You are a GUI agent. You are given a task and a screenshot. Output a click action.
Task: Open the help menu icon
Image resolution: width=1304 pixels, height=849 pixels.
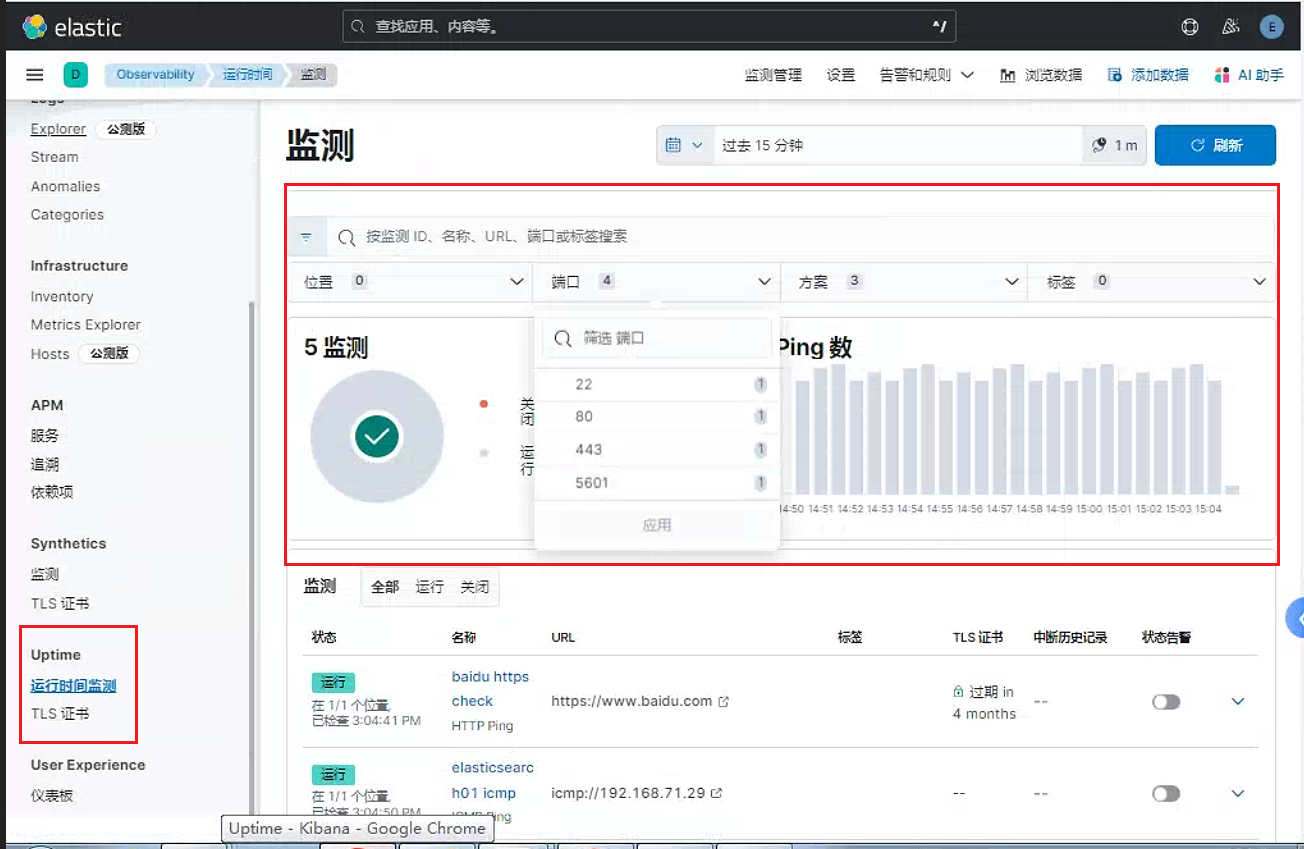(x=1190, y=27)
